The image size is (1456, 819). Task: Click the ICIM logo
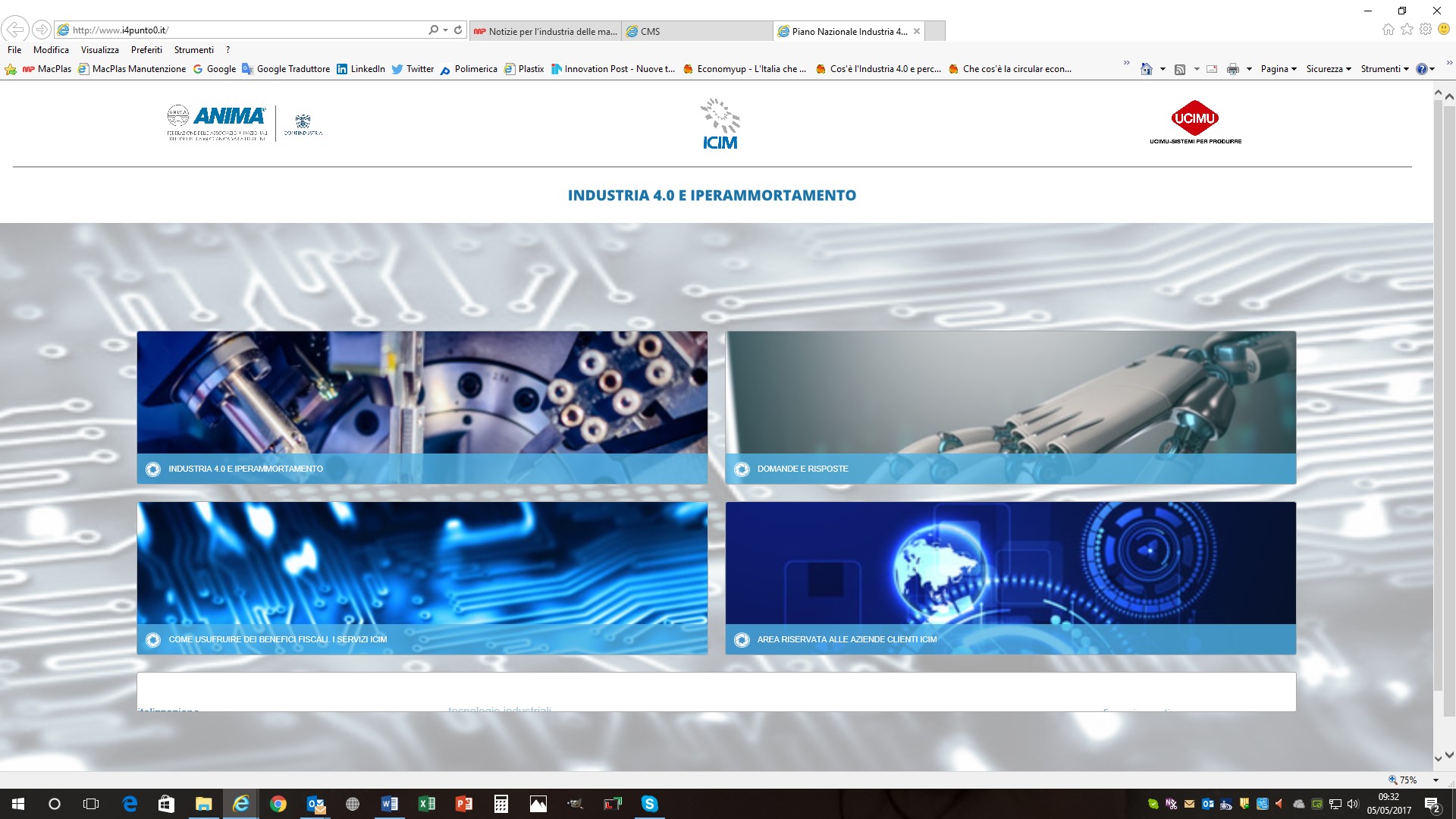(x=720, y=124)
